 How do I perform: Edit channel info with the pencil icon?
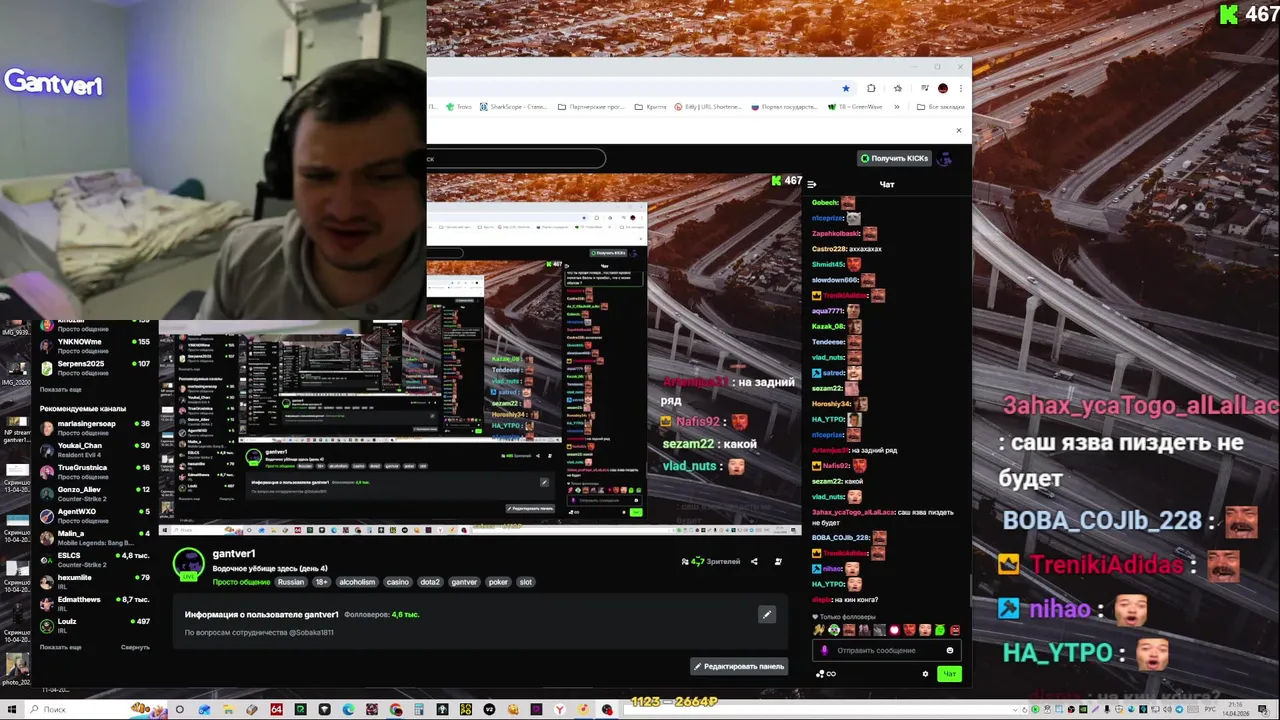[766, 615]
